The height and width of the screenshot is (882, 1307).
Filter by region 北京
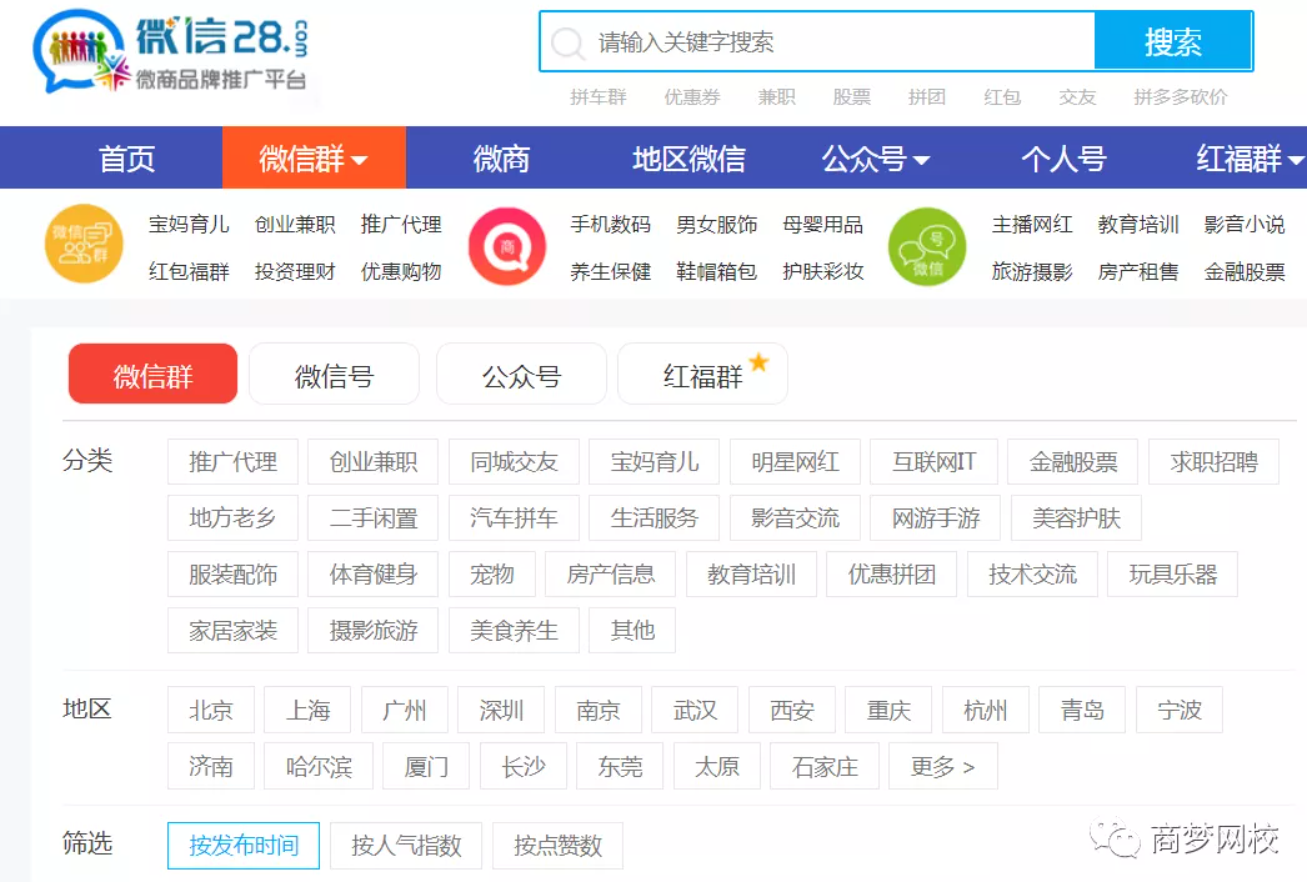[211, 710]
